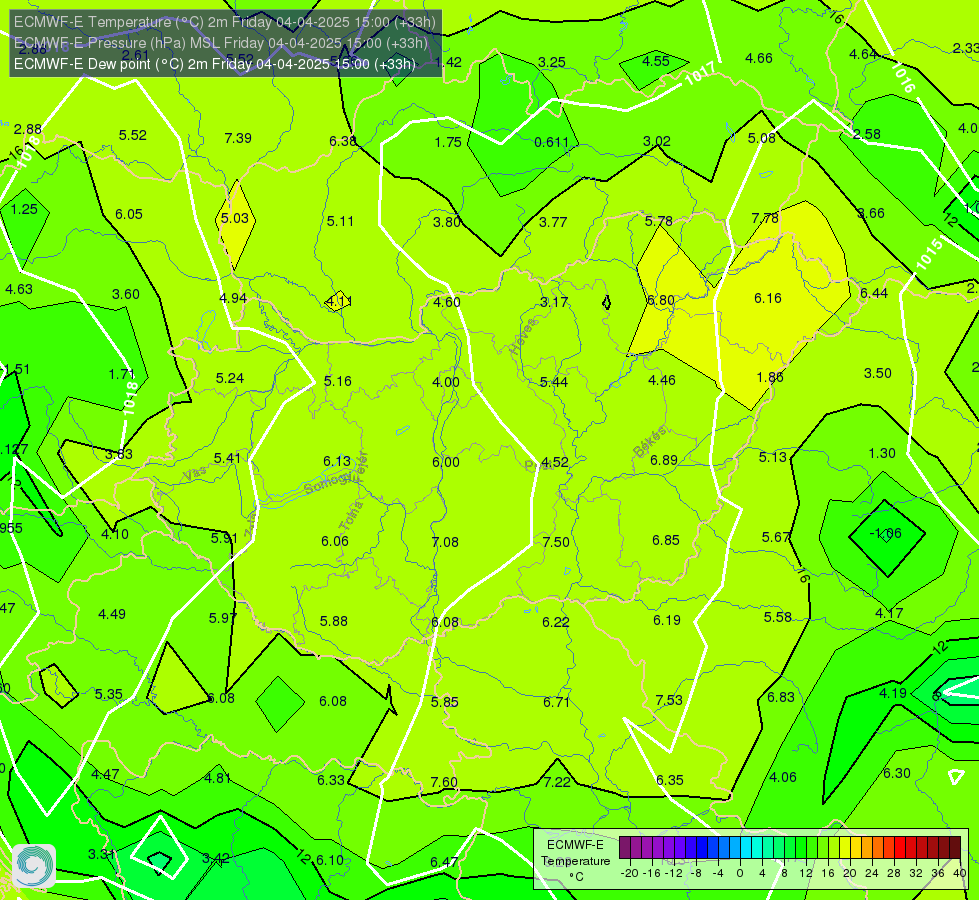Select the ECMWF-E Dew point 2m layer label

[x=214, y=64]
